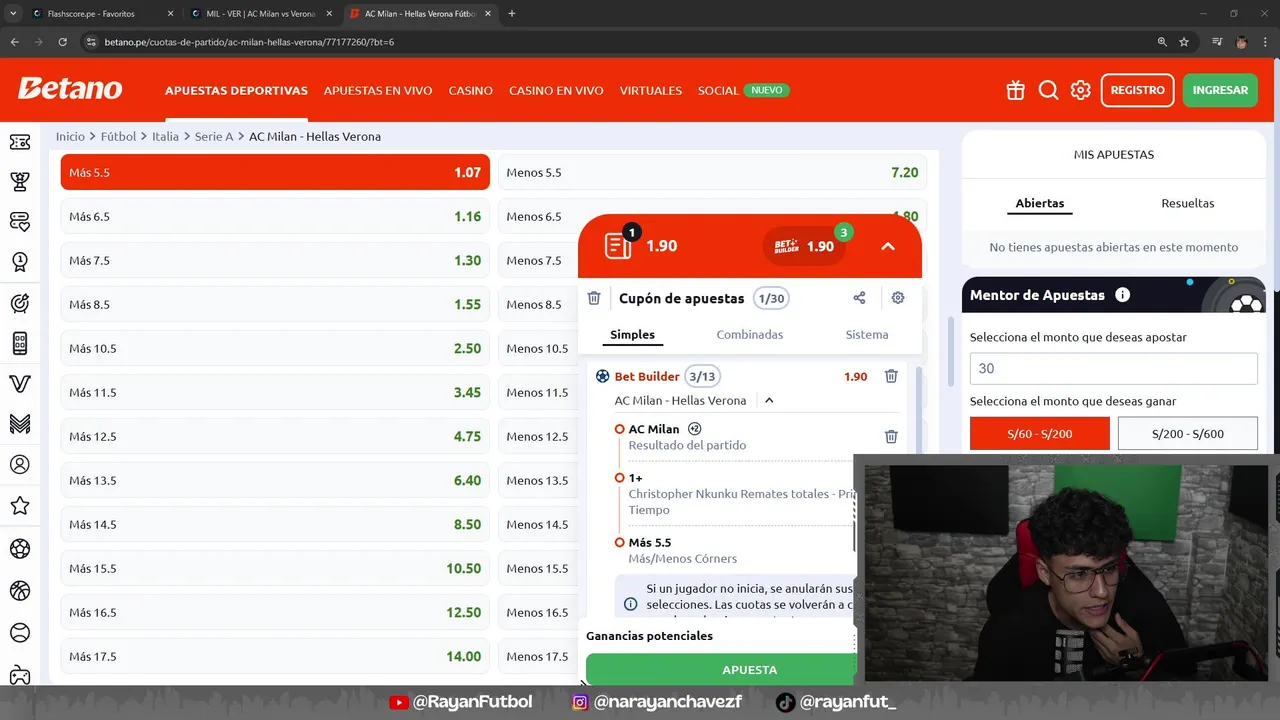
Task: Reload the browser page
Action: click(x=62, y=42)
